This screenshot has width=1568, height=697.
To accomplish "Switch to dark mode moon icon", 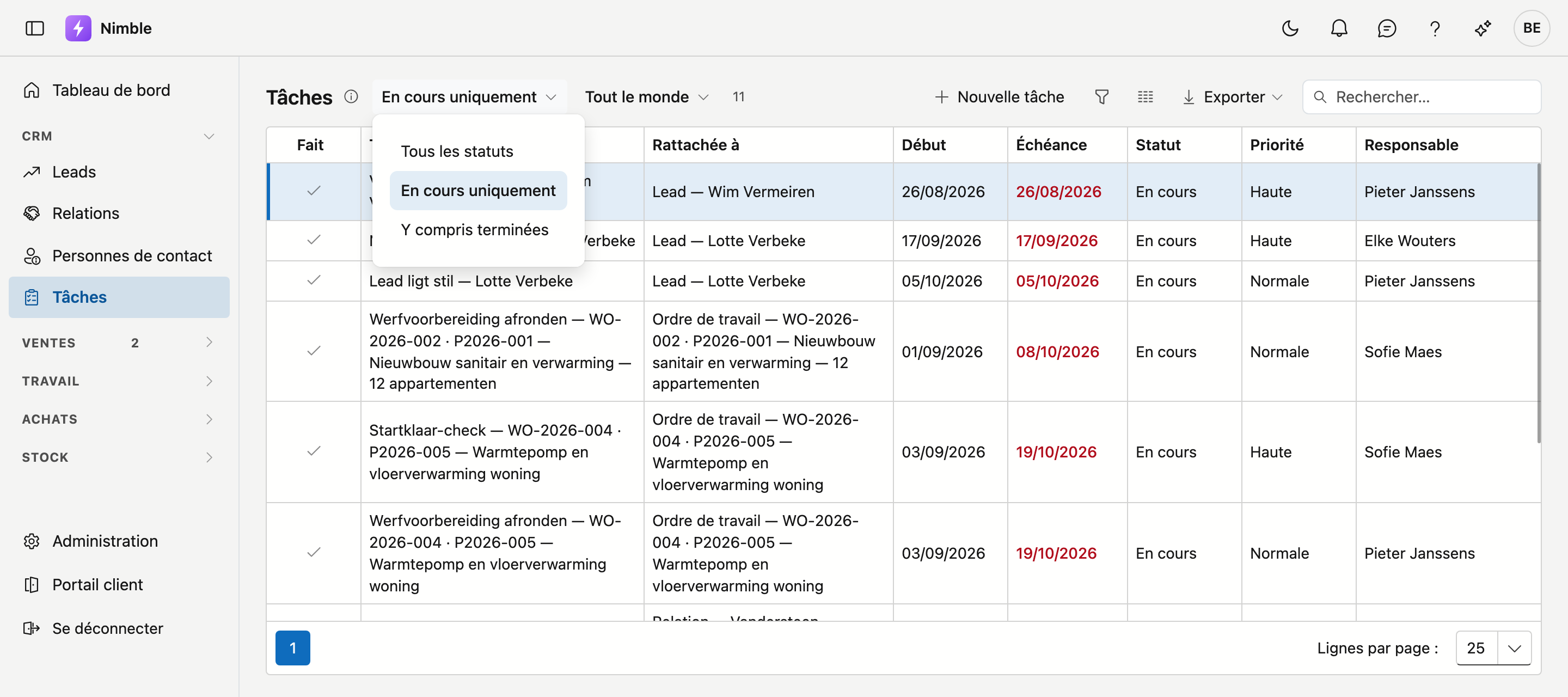I will (1290, 28).
